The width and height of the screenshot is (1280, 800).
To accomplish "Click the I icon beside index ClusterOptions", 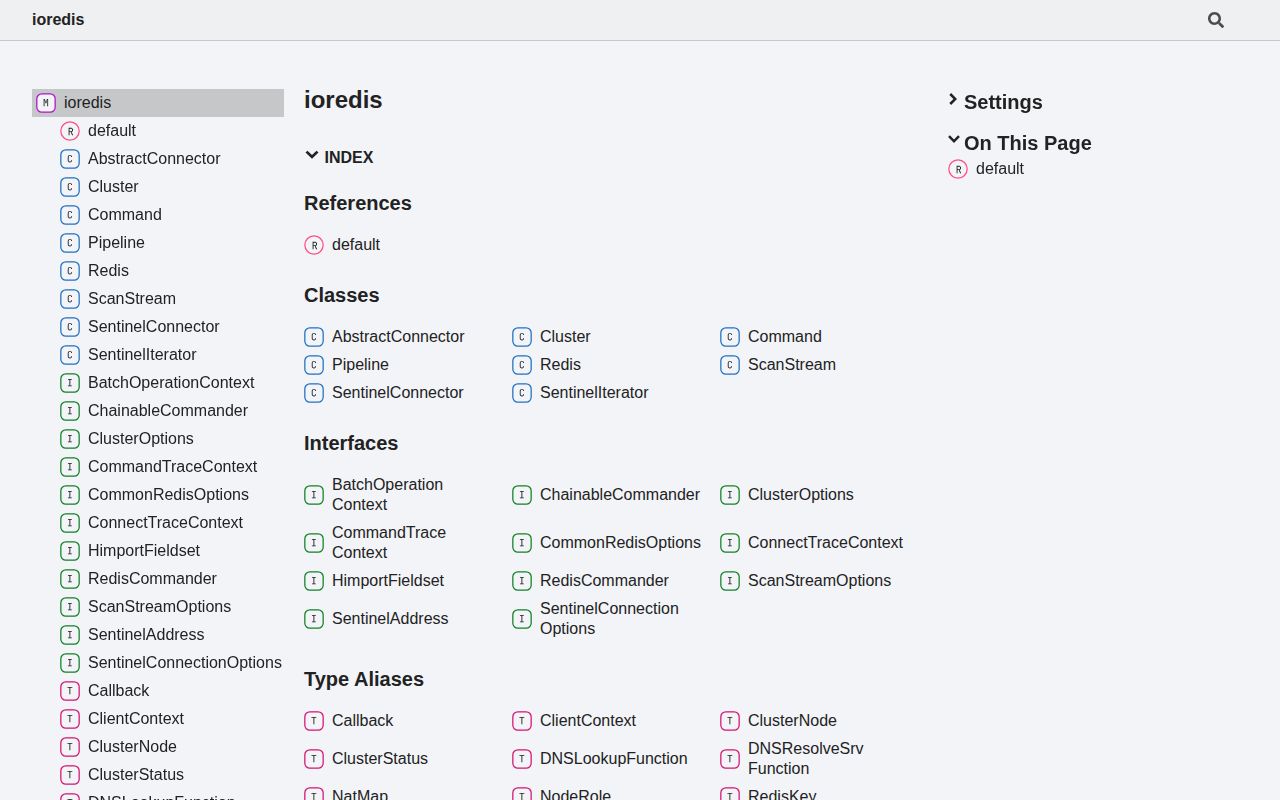I will click(x=730, y=495).
